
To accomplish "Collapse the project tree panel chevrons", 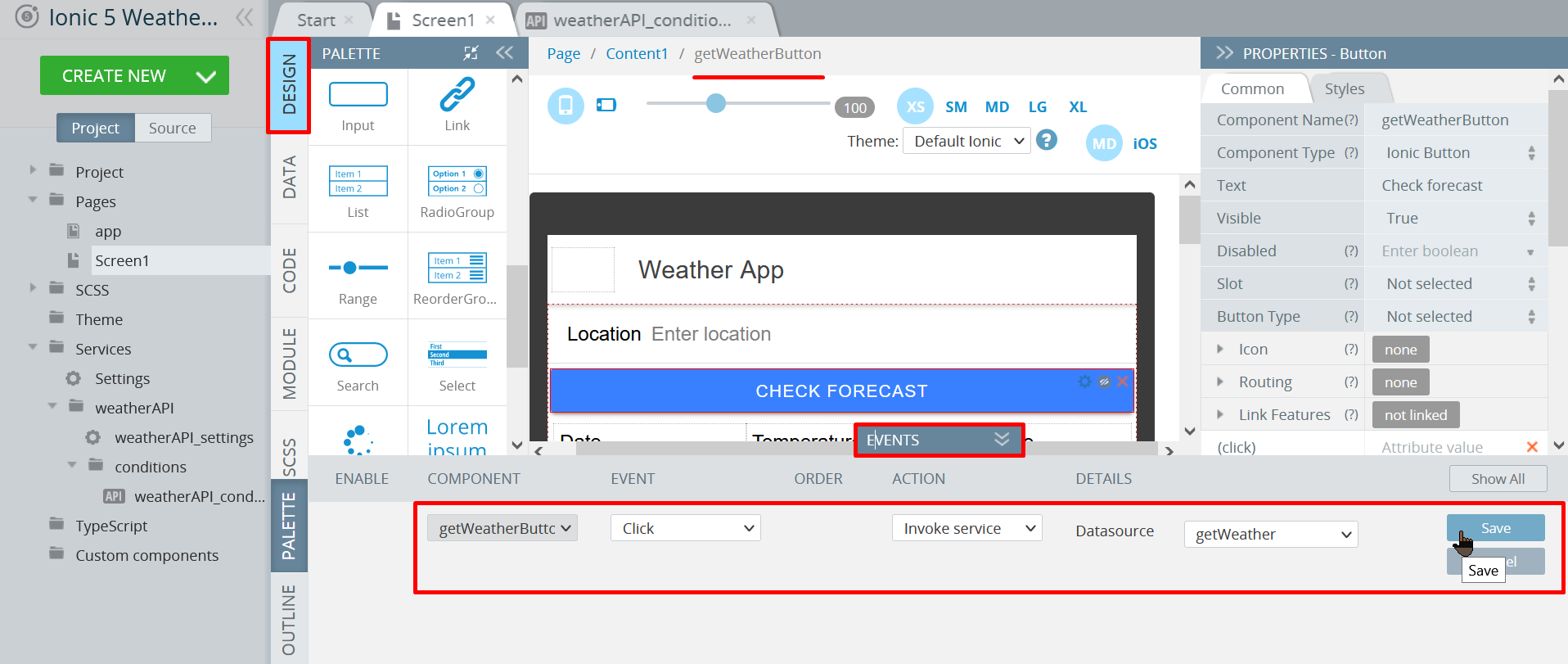I will (x=244, y=17).
